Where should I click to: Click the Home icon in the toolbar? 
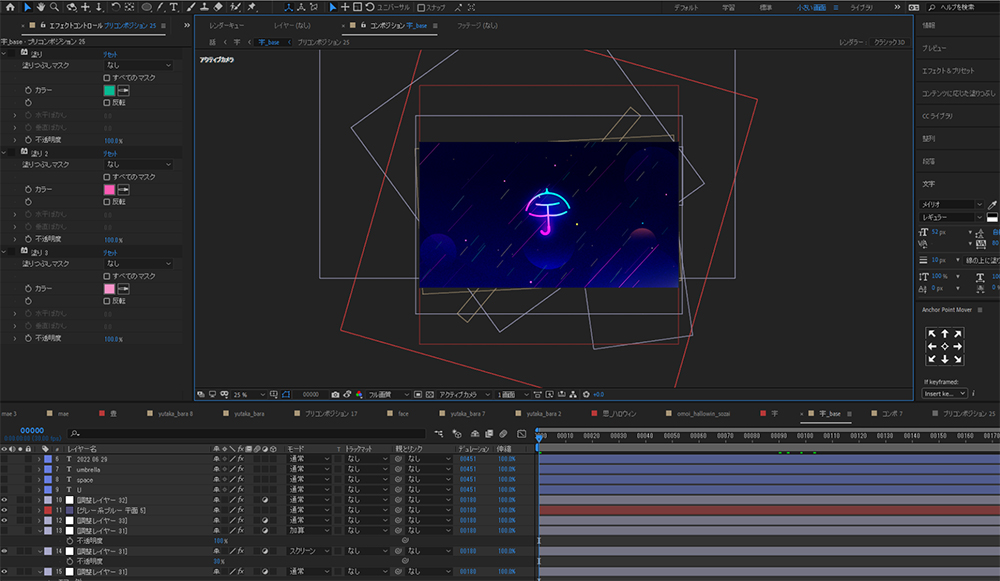pos(11,7)
